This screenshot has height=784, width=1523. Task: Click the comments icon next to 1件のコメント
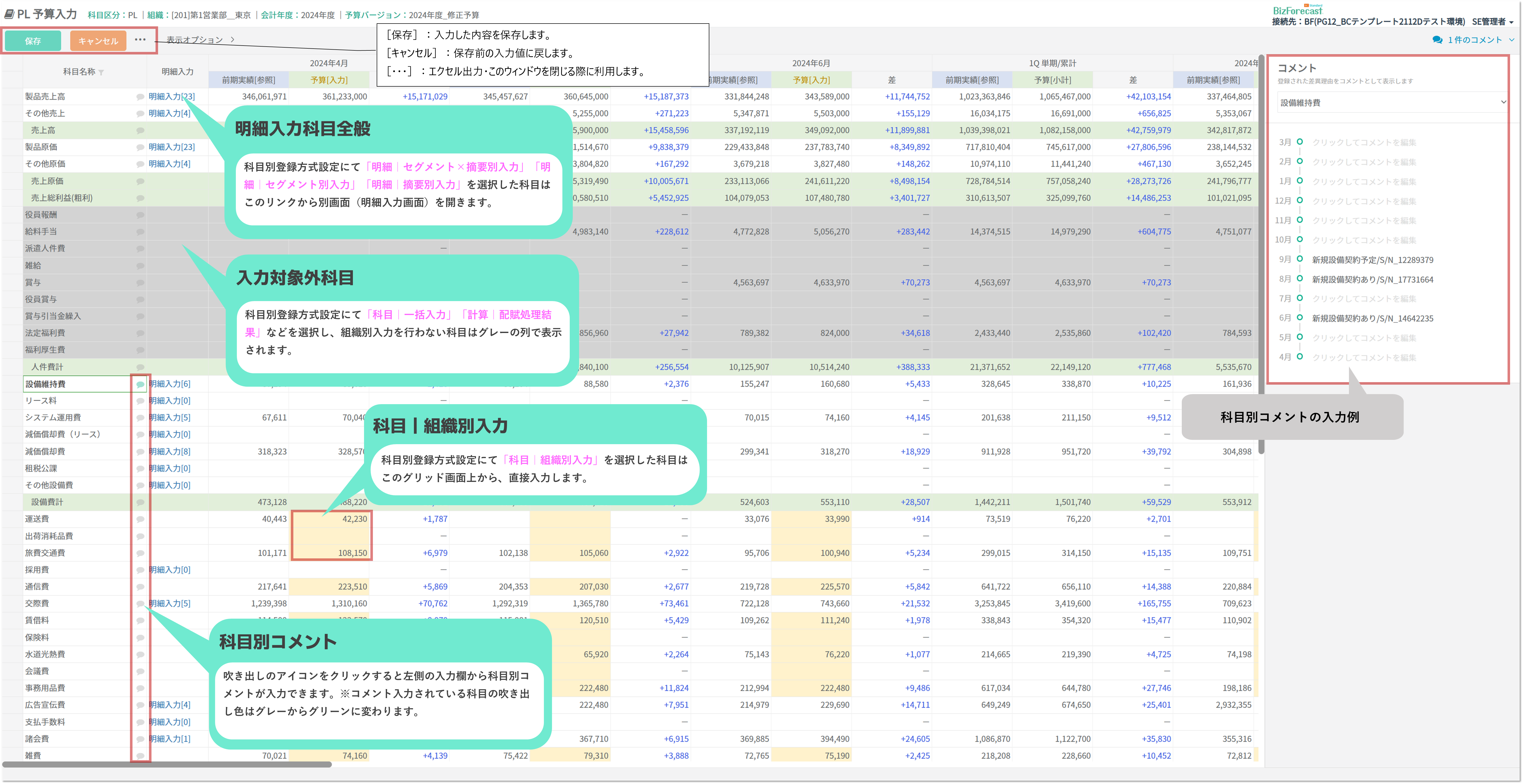1437,40
